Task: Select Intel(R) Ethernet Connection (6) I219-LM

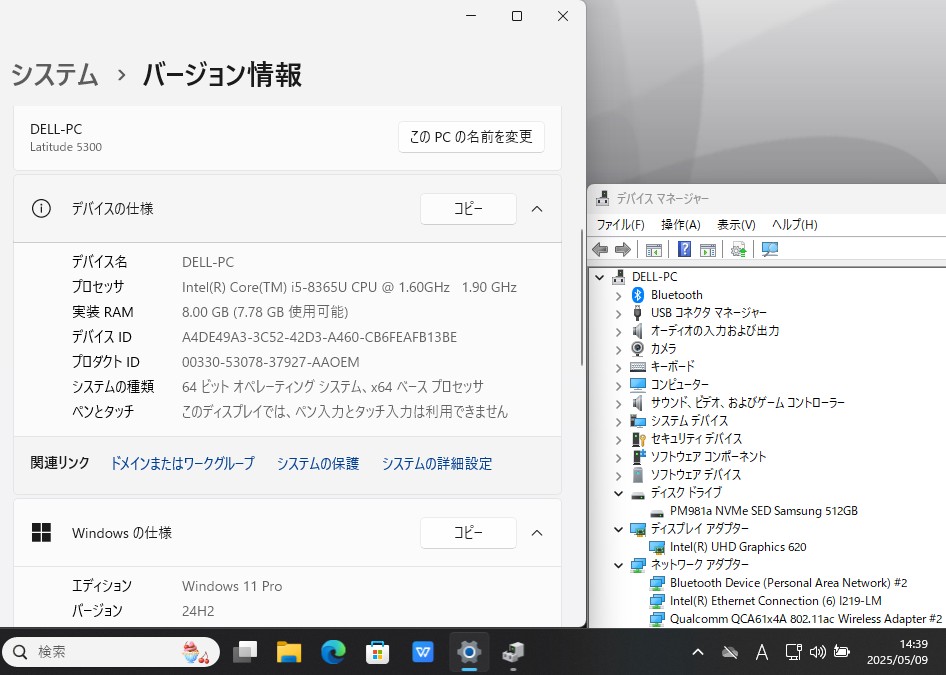Action: [x=776, y=601]
